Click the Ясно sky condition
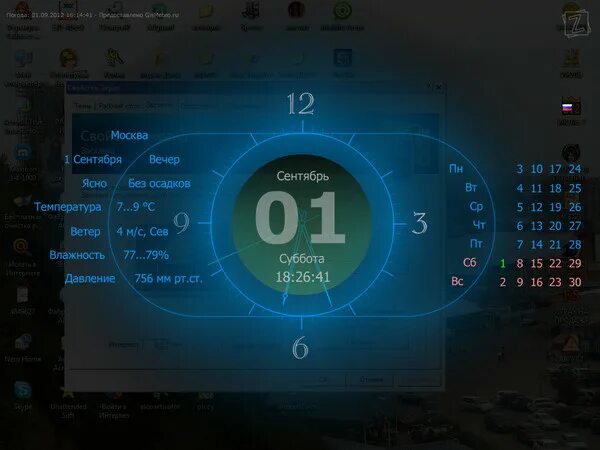This screenshot has height=450, width=600. click(95, 183)
